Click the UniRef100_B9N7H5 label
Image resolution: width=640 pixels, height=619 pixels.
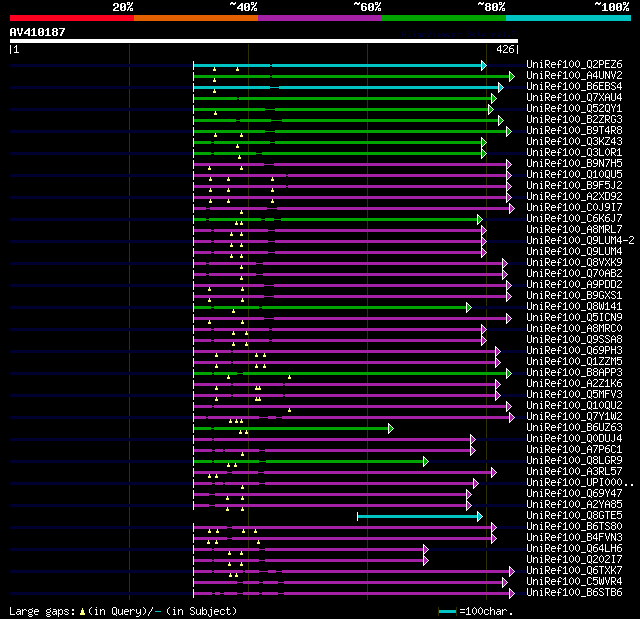click(574, 164)
